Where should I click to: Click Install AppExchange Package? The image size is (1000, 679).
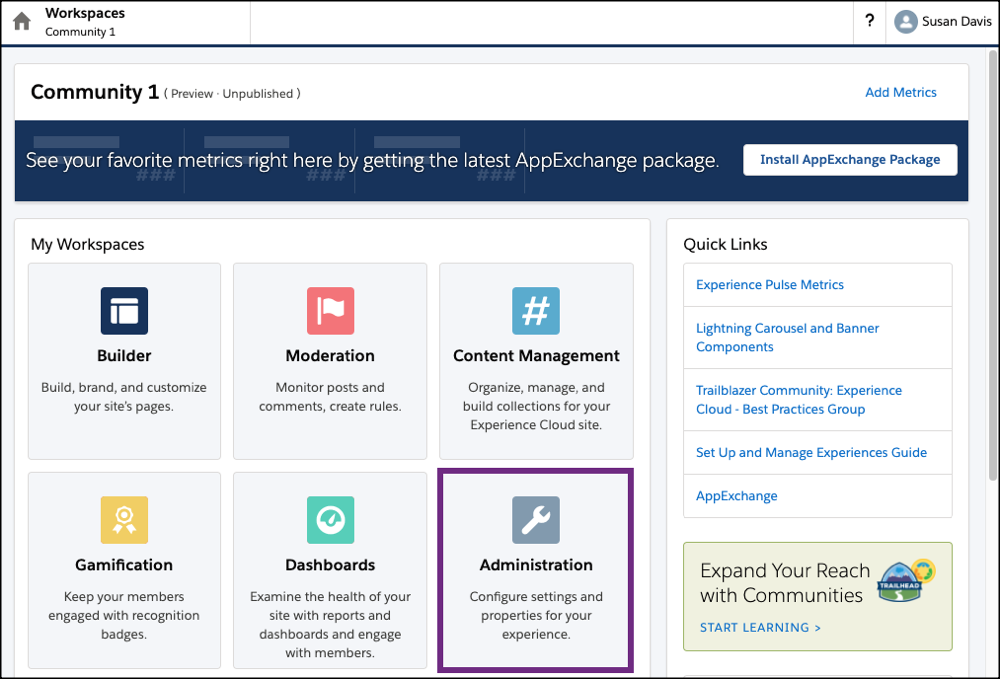point(849,159)
